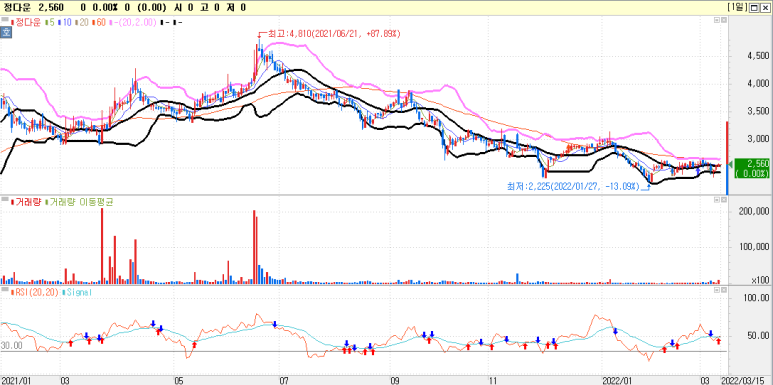Select the 20-day moving average legend
The height and width of the screenshot is (385, 773).
(81, 22)
